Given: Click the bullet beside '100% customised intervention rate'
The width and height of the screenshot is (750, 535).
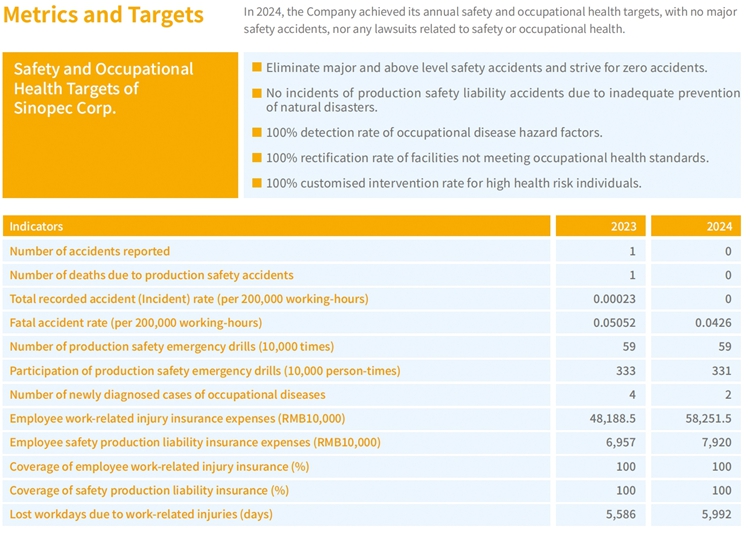Looking at the screenshot, I should pyautogui.click(x=257, y=183).
